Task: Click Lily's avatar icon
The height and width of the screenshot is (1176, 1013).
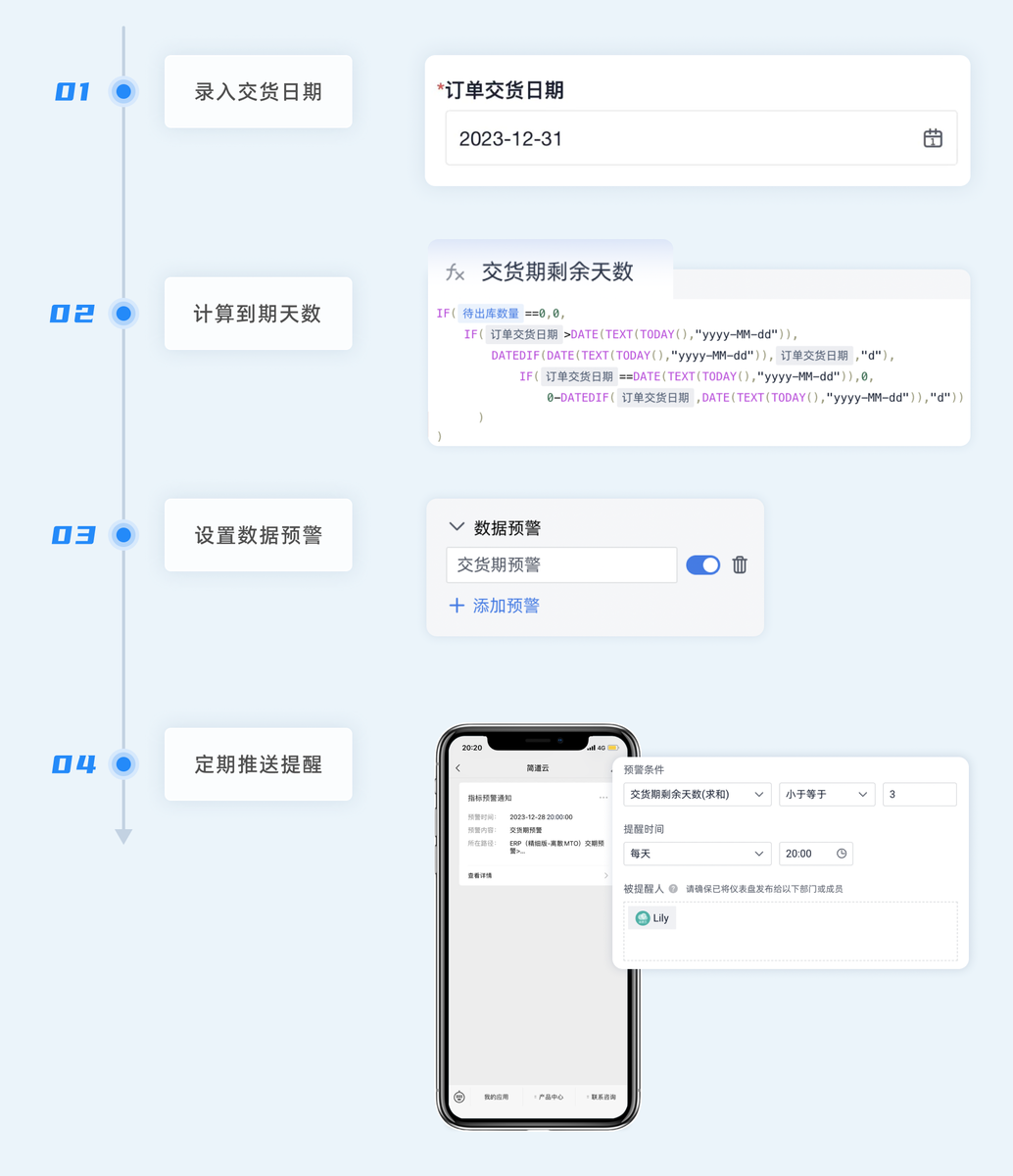Action: [643, 918]
